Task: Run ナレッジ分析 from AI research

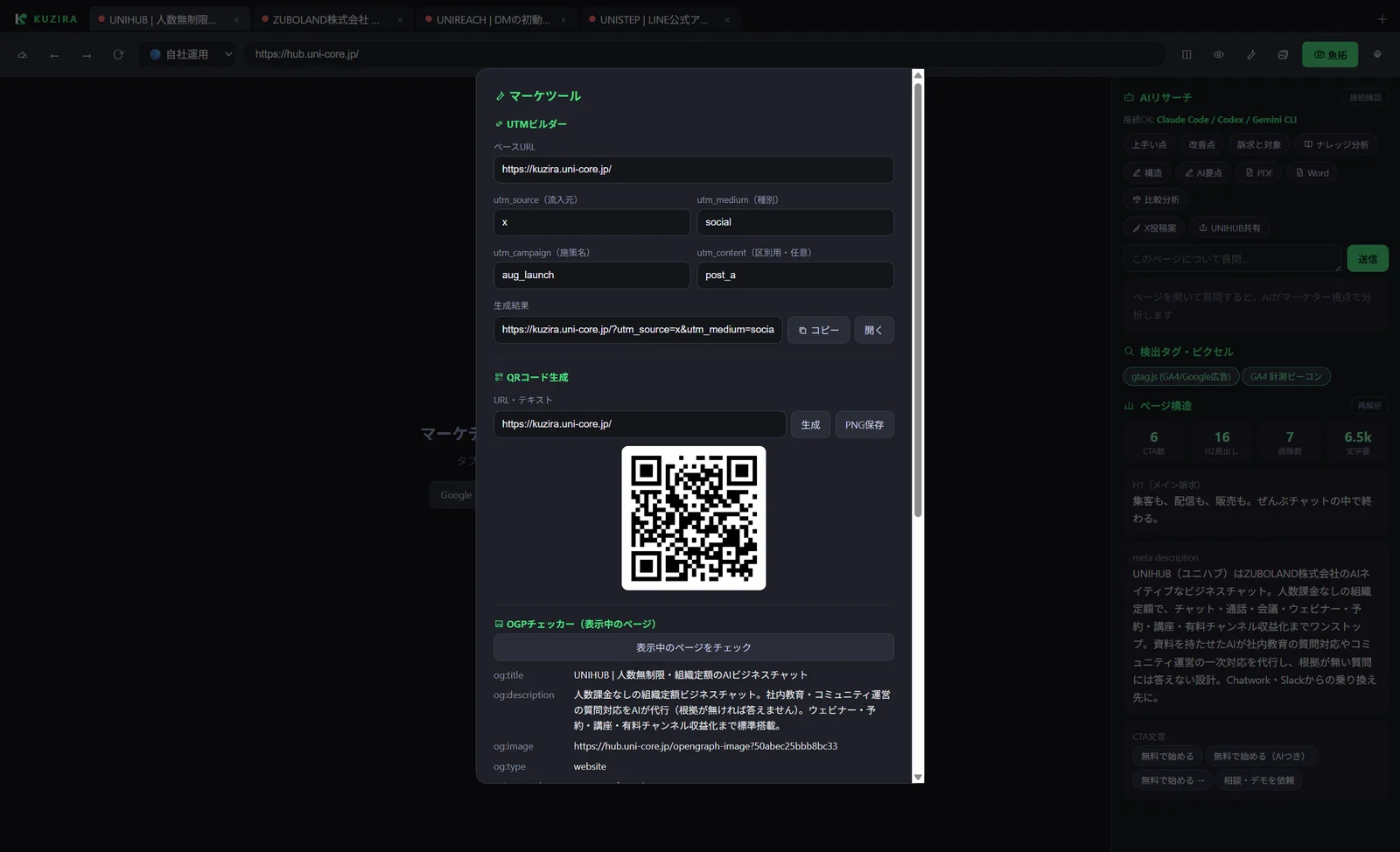Action: click(1336, 145)
